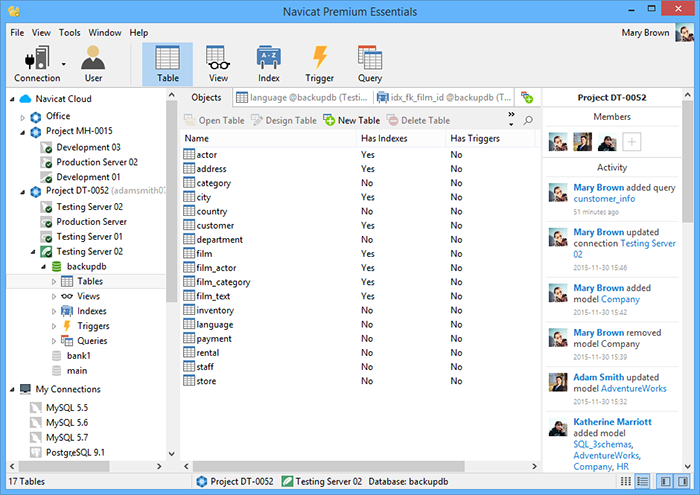
Task: Toggle right pane visibility in status bar
Action: click(682, 481)
